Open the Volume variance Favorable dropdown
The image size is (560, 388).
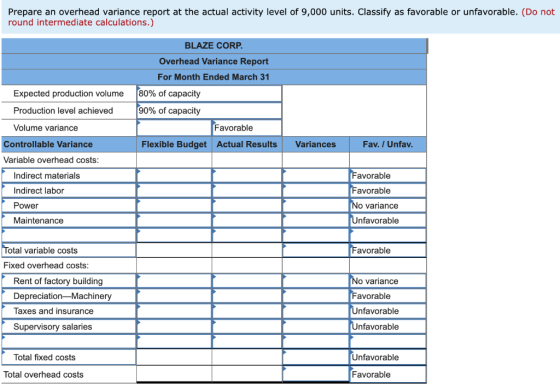pyautogui.click(x=247, y=128)
